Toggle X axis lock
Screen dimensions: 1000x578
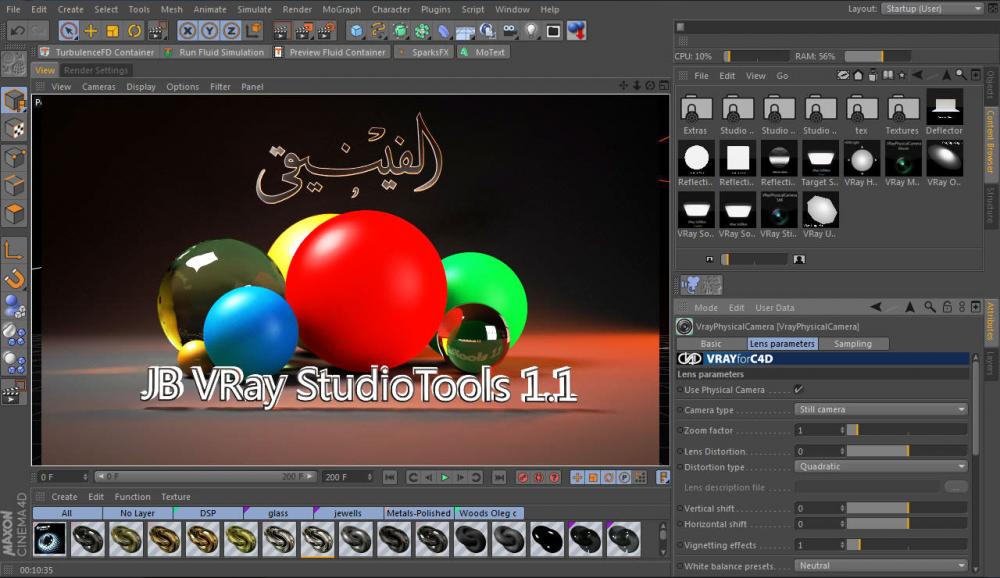(x=187, y=31)
